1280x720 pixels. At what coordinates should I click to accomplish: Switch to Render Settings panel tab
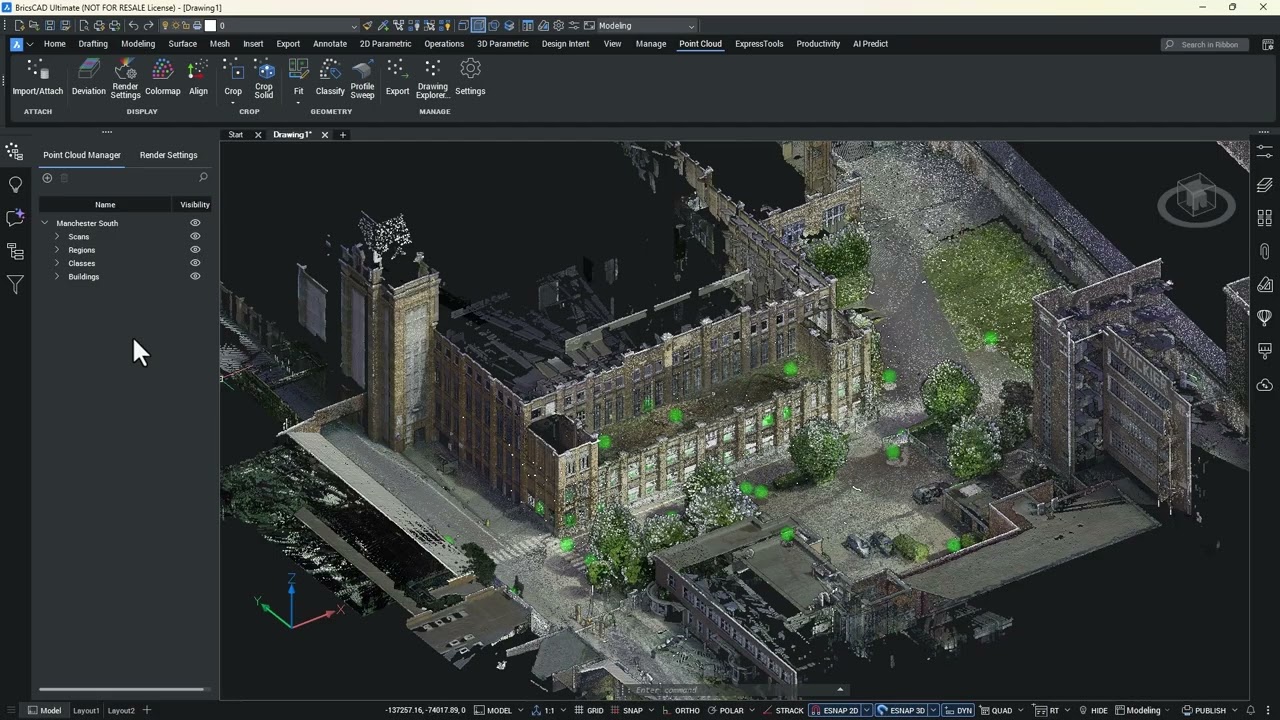tap(168, 155)
